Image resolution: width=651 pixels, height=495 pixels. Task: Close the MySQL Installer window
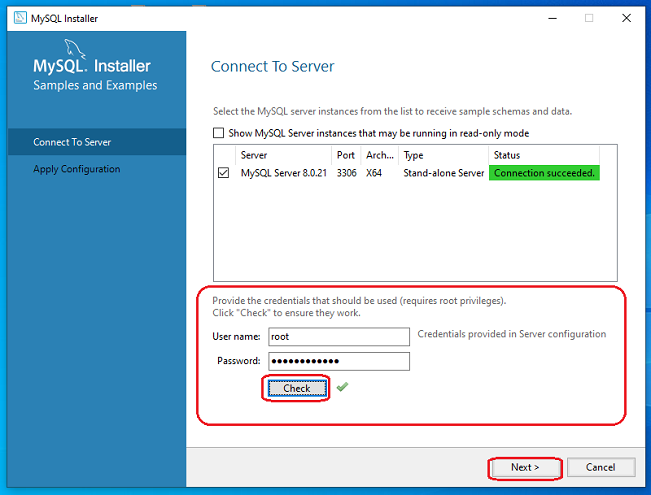[626, 18]
